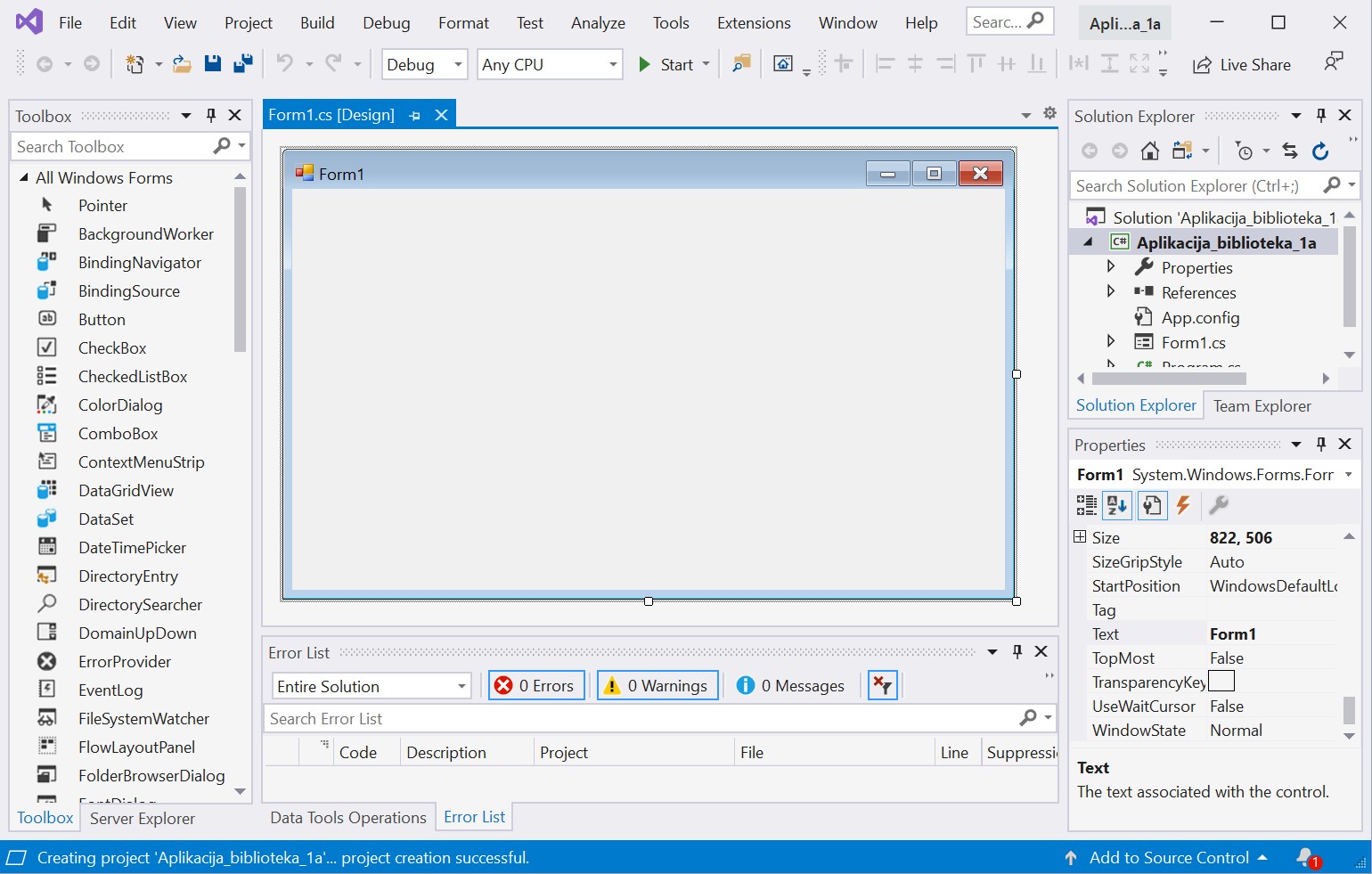The width and height of the screenshot is (1372, 874).
Task: Toggle the 0 Warnings filter
Action: [x=657, y=686]
